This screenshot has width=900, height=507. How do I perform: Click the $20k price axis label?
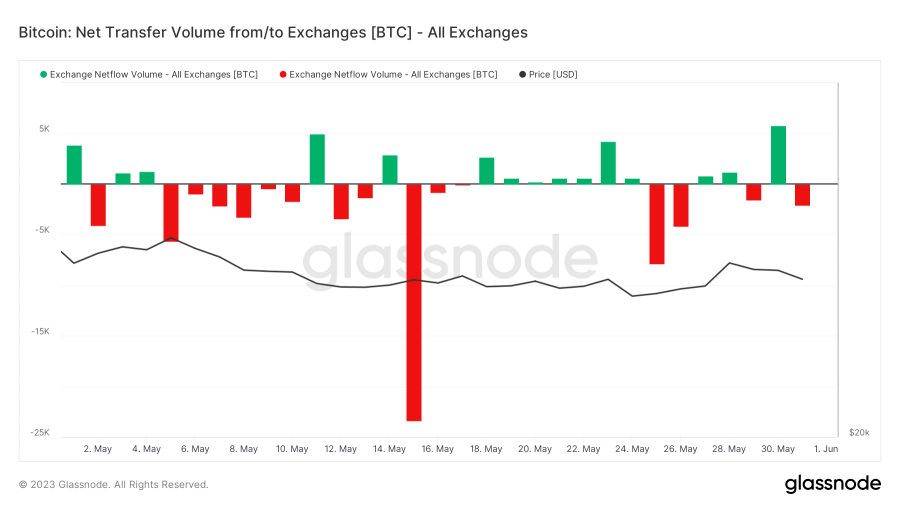coord(859,433)
